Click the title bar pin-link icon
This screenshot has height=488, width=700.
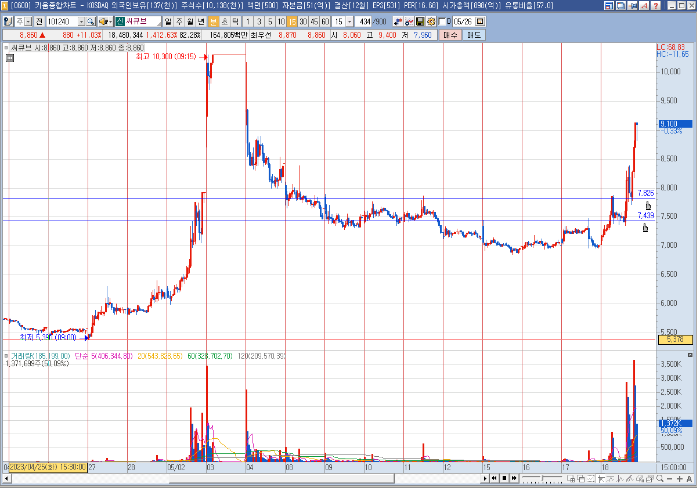click(633, 5)
